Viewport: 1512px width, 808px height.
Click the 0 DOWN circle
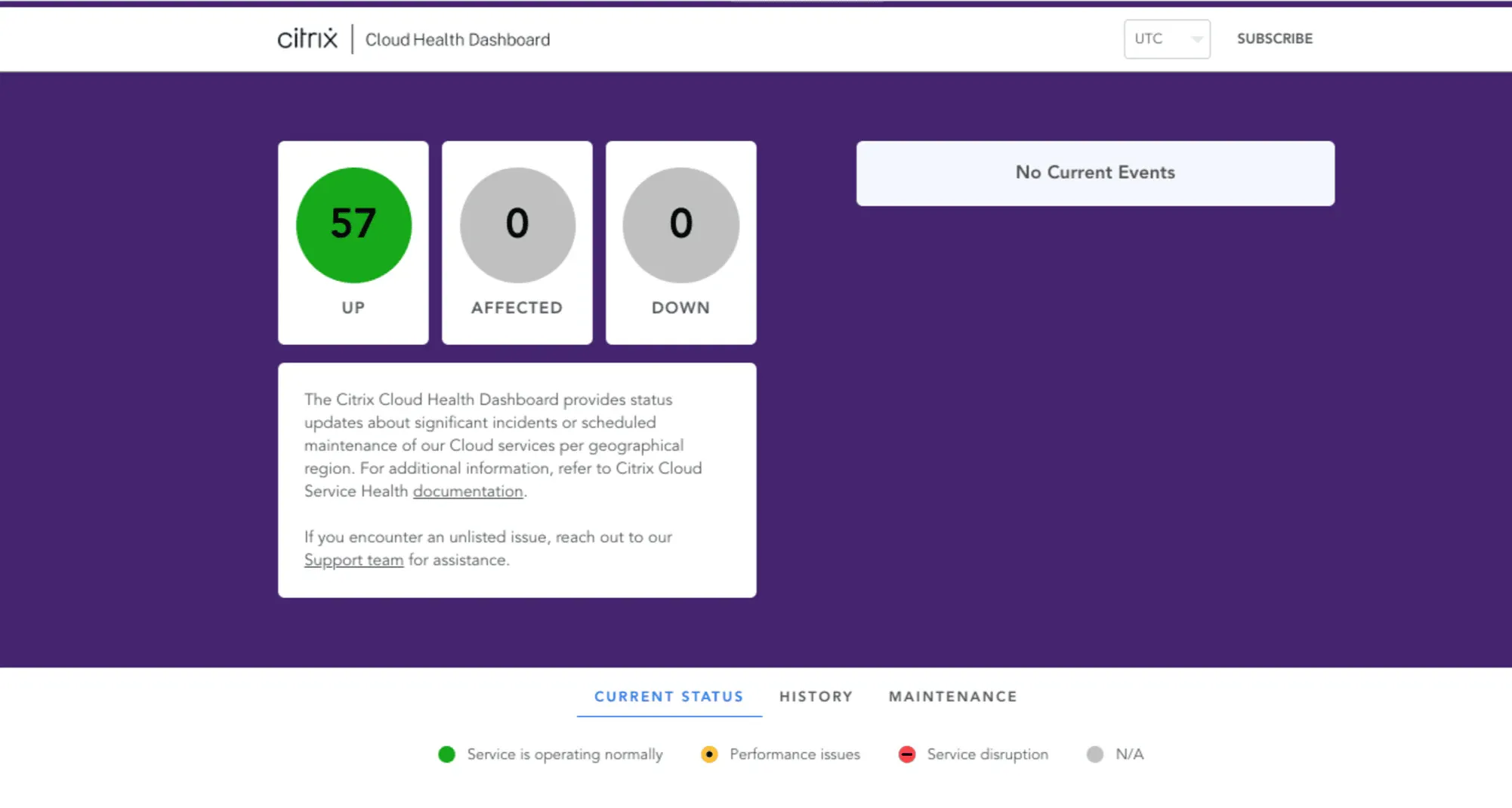pyautogui.click(x=681, y=225)
